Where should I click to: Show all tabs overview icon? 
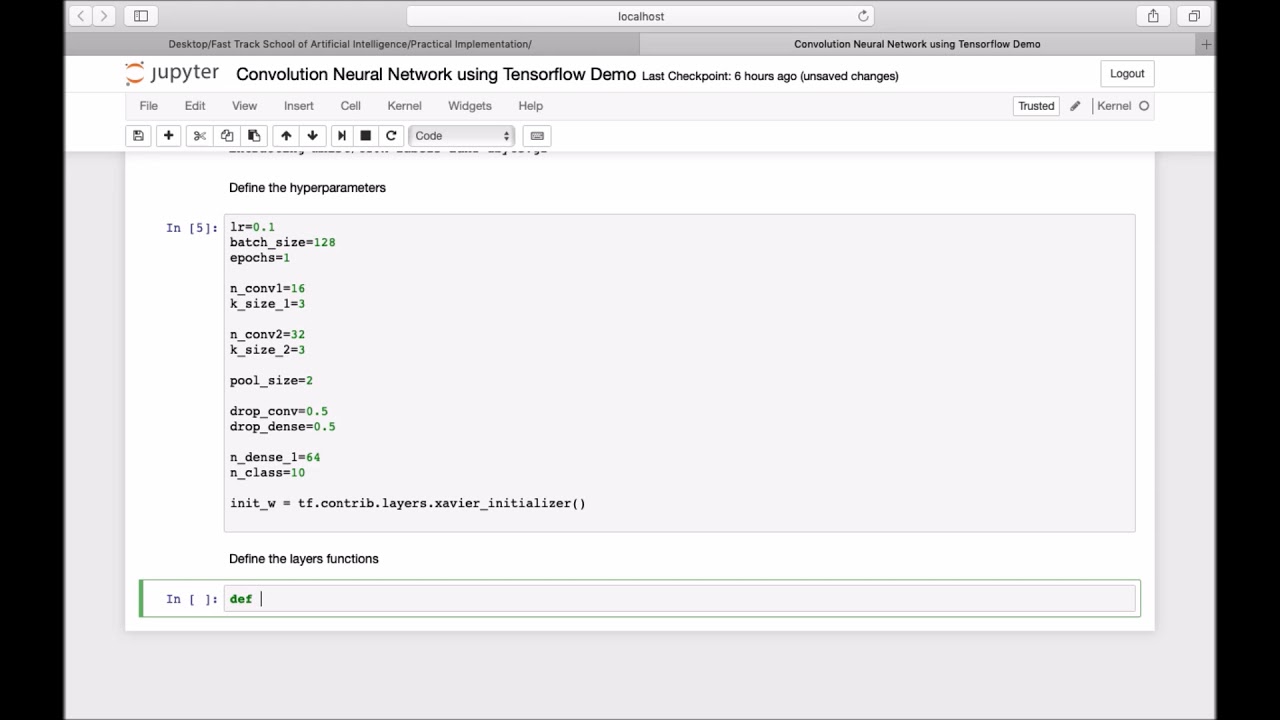tap(1194, 16)
